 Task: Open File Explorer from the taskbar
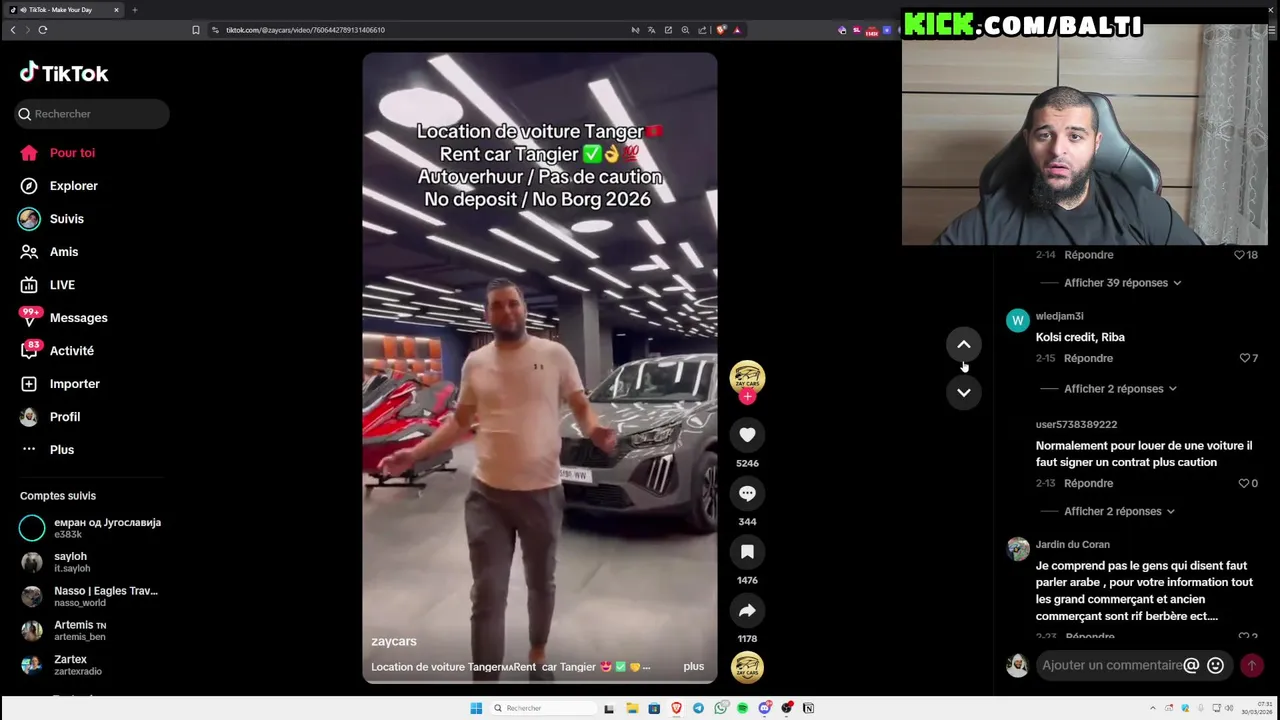pyautogui.click(x=632, y=708)
